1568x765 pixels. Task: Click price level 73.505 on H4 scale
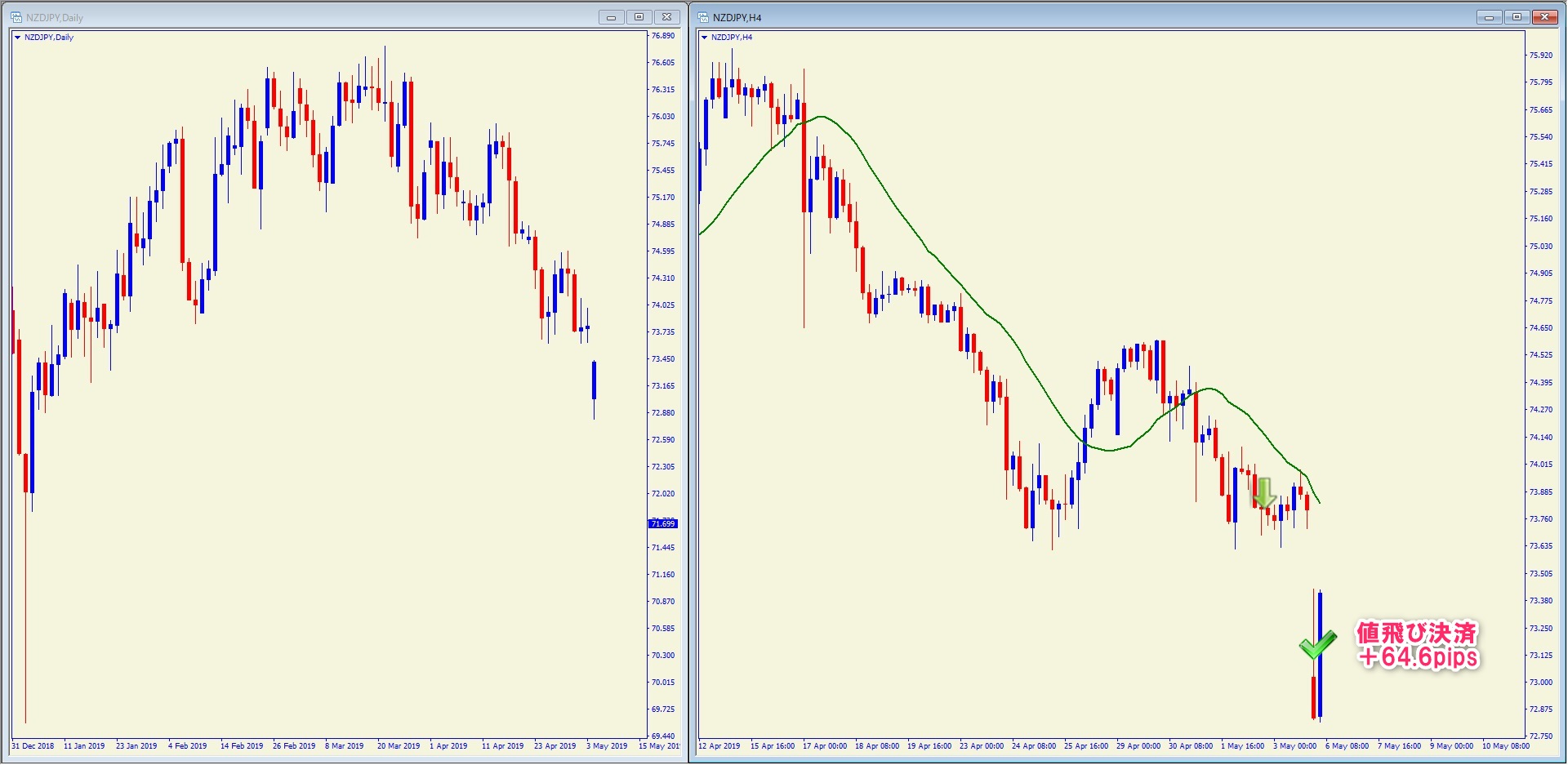click(x=1541, y=574)
